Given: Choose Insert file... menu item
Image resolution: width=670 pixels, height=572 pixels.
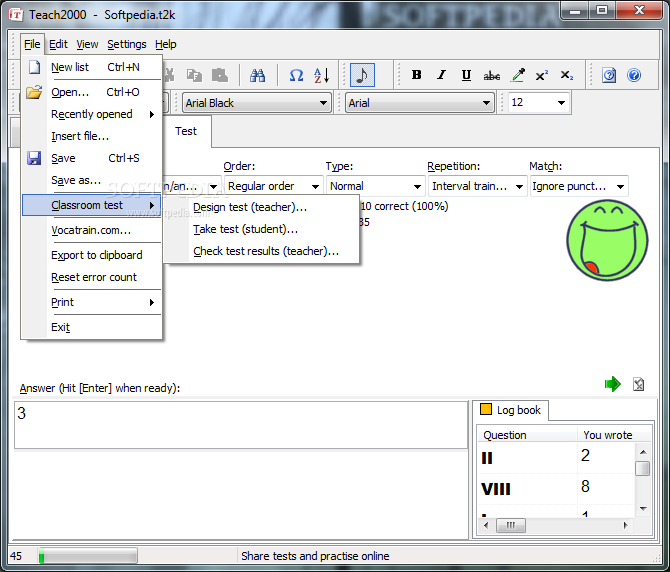Looking at the screenshot, I should click(92, 136).
